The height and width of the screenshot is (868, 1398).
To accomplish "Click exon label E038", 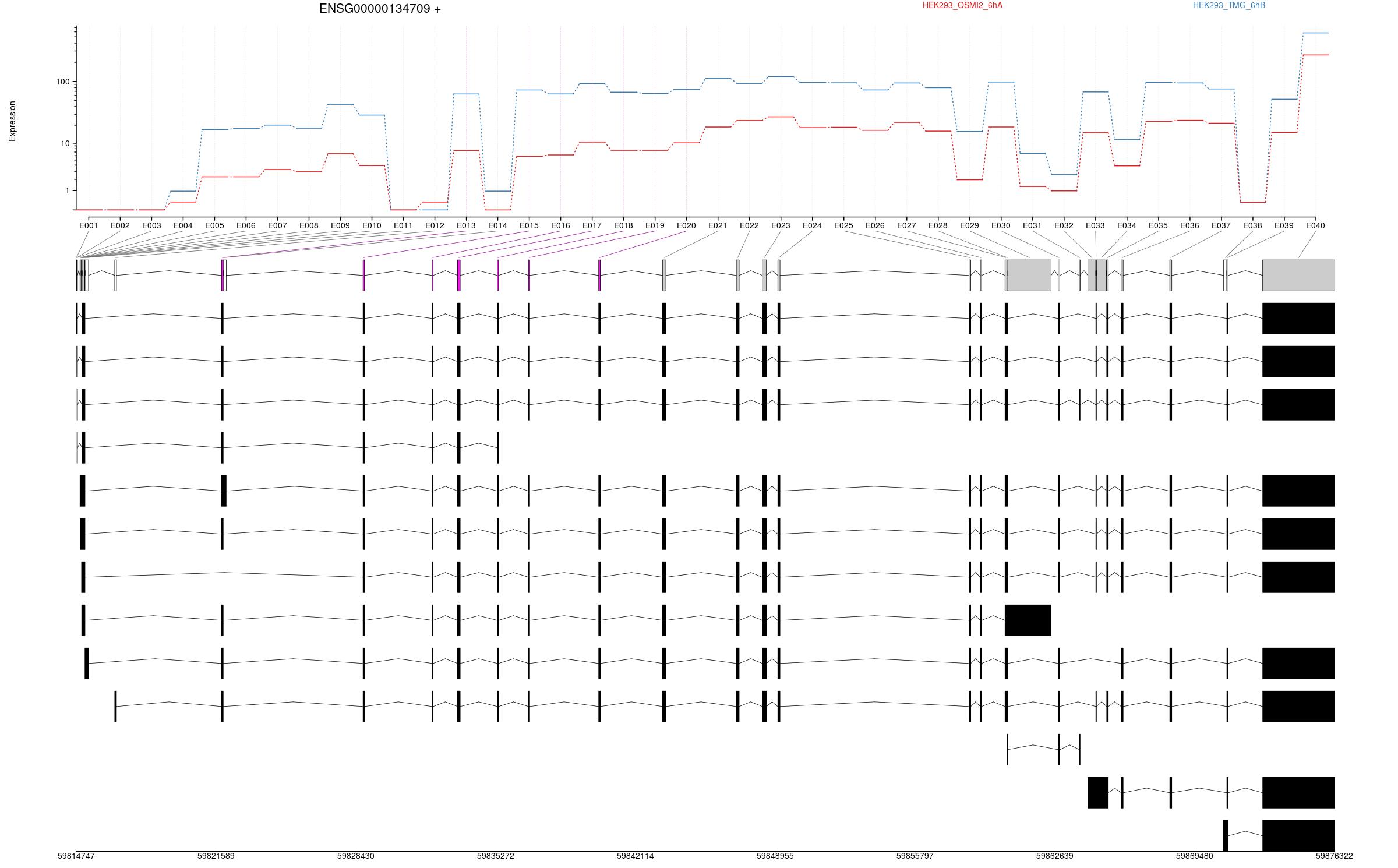I will coord(1252,225).
